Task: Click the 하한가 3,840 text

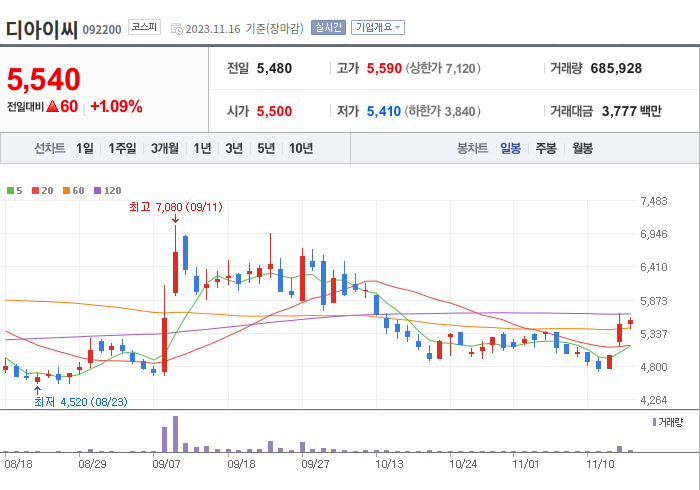Action: coord(443,111)
